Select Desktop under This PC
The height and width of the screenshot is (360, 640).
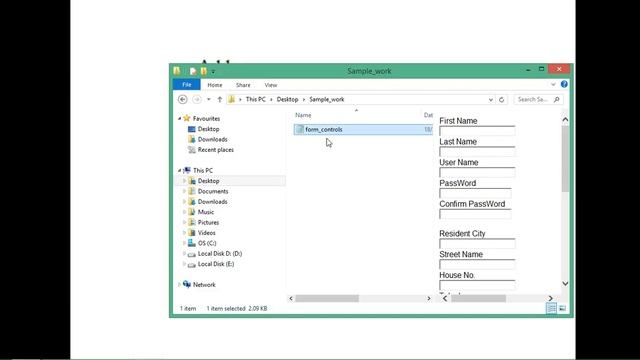[208, 181]
